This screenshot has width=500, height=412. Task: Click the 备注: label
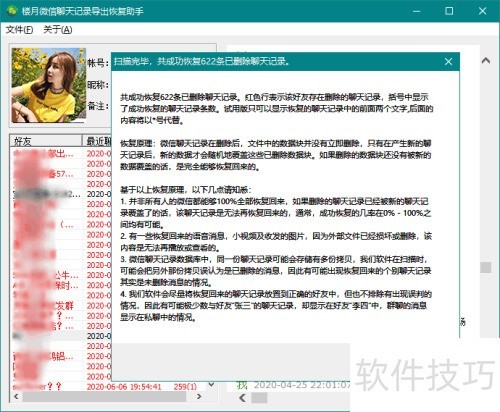[98, 106]
